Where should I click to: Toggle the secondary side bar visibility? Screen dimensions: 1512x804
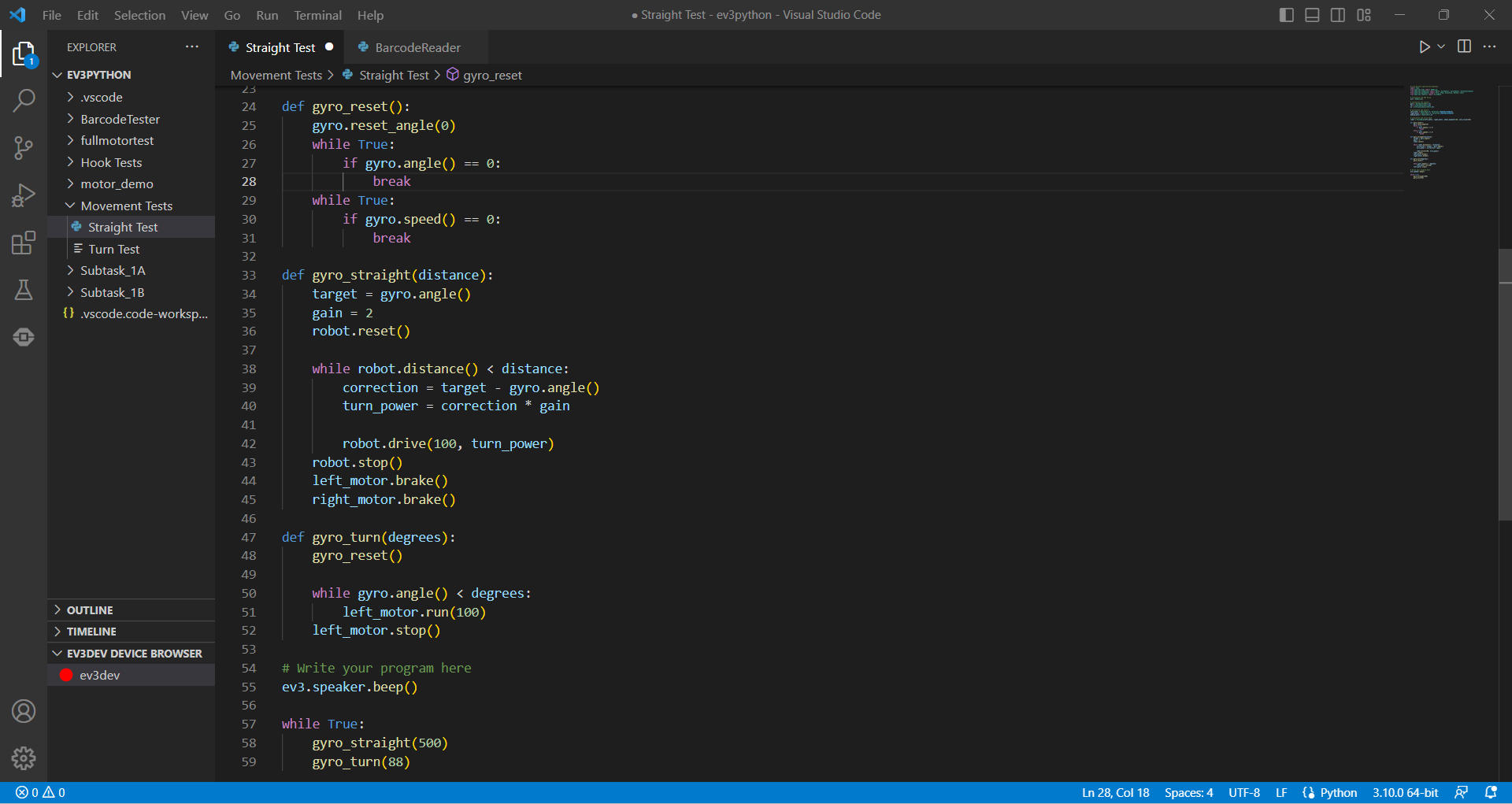click(1338, 15)
